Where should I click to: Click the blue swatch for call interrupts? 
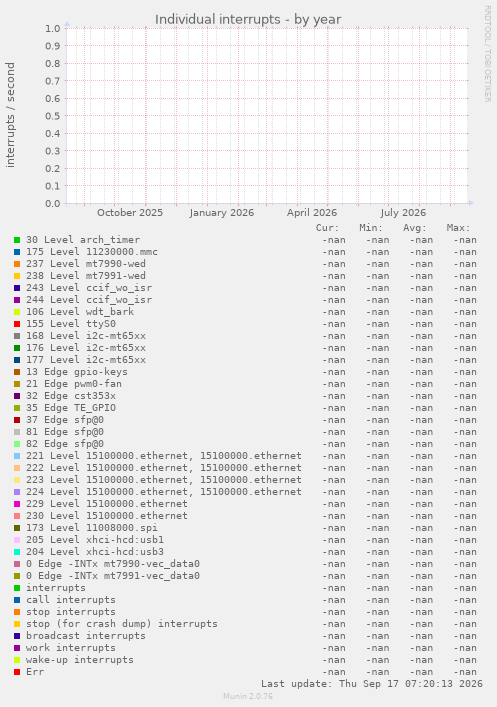(x=17, y=600)
